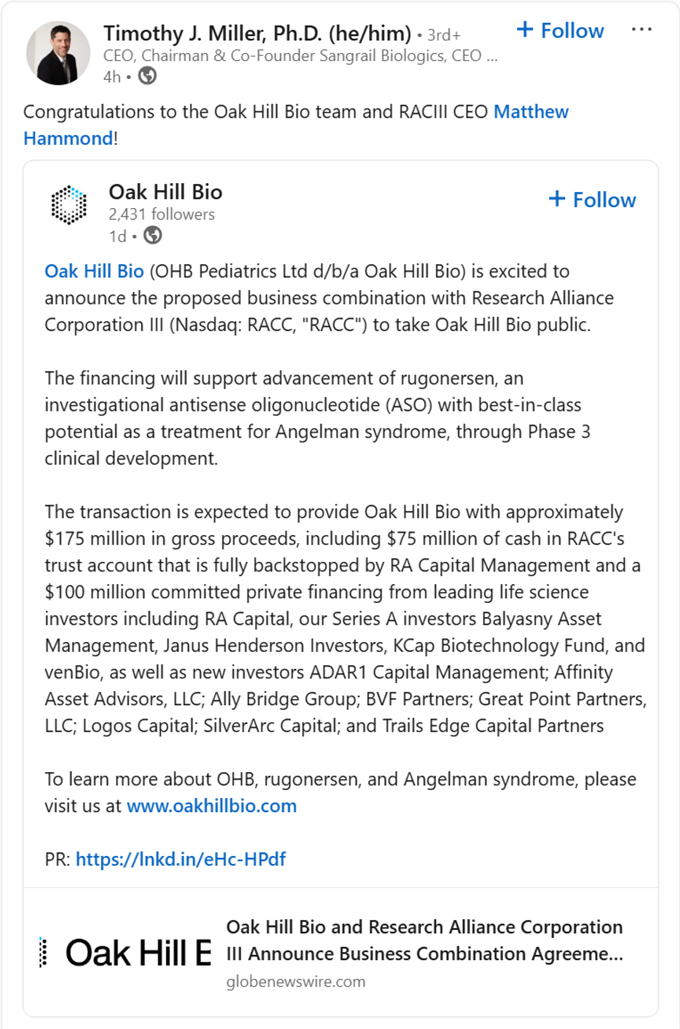Image resolution: width=680 pixels, height=1029 pixels.
Task: Open Matthew Hammond's profile mention
Action: click(295, 125)
